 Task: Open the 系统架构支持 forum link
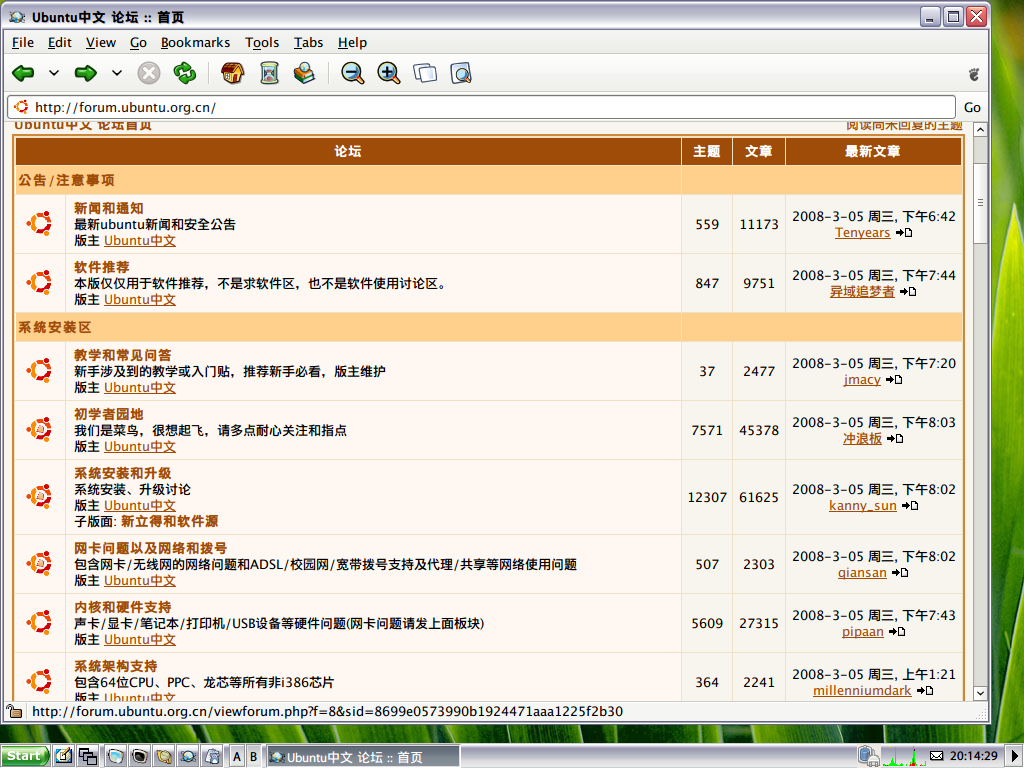click(115, 666)
